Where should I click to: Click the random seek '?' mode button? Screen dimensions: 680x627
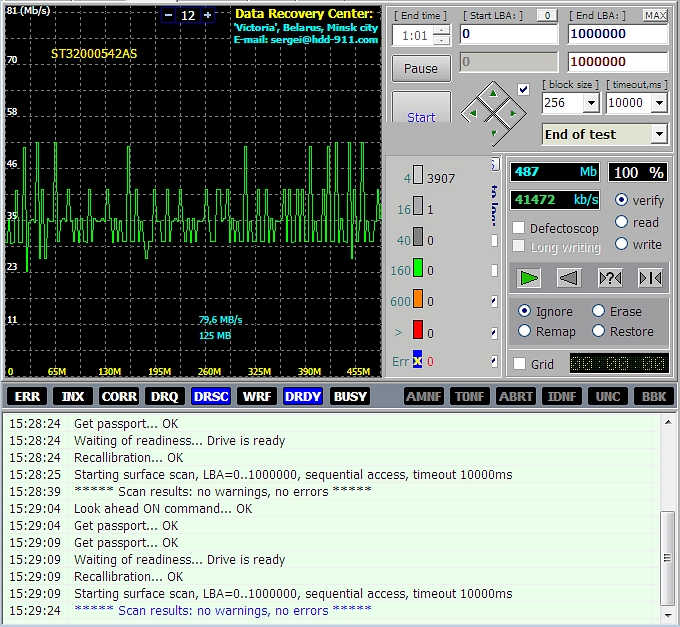(x=610, y=278)
